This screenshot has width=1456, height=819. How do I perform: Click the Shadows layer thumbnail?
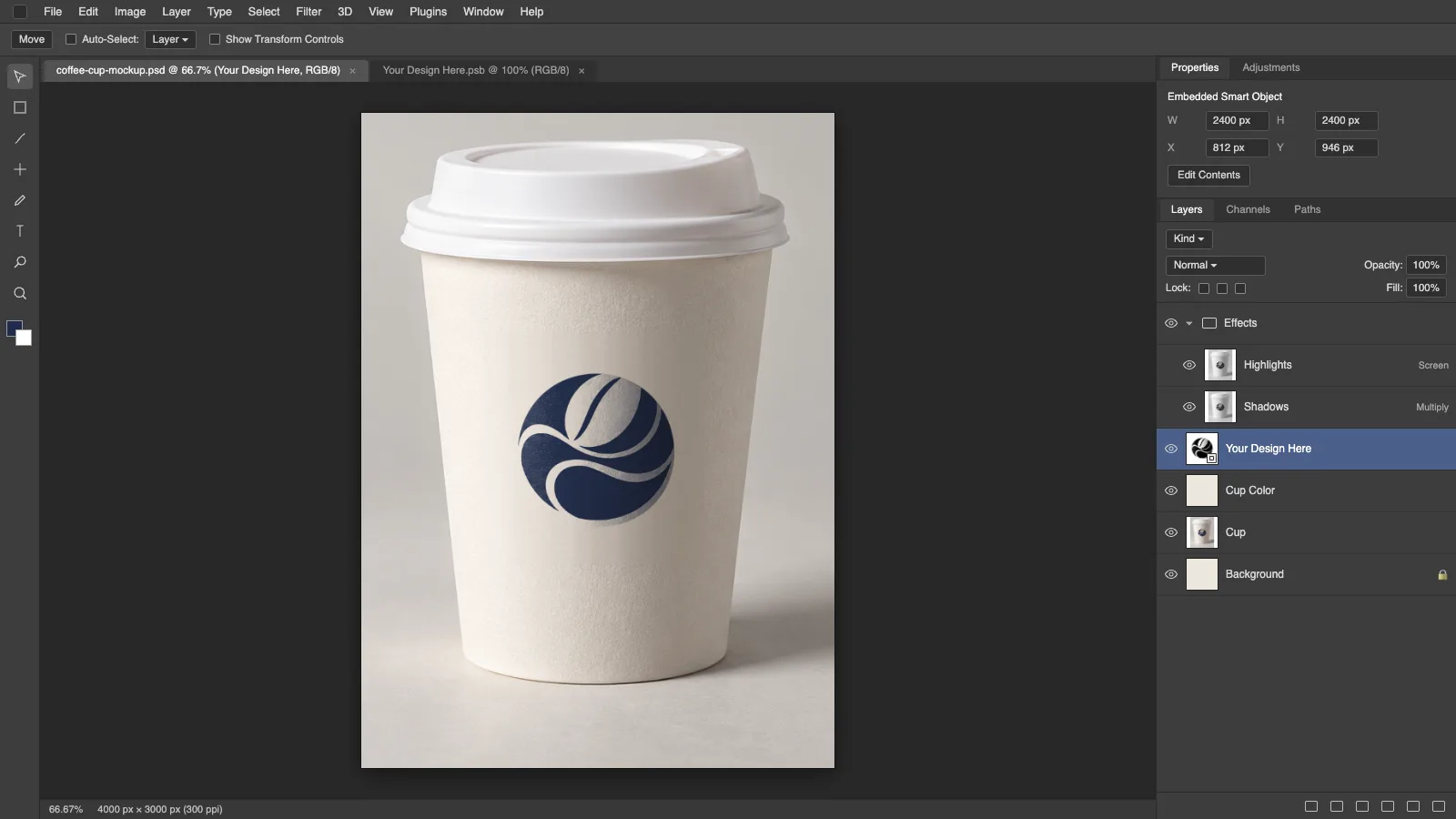[1220, 407]
